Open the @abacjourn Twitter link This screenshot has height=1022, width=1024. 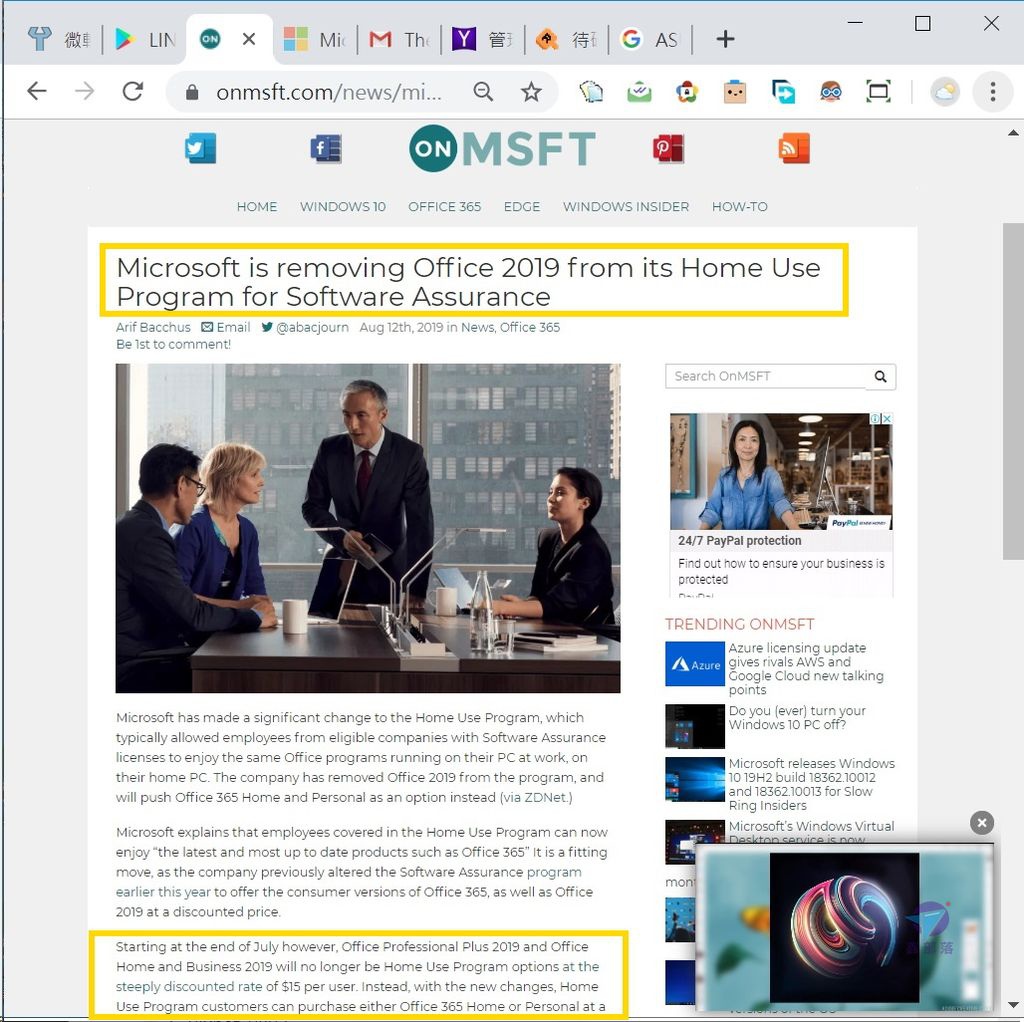pyautogui.click(x=305, y=327)
